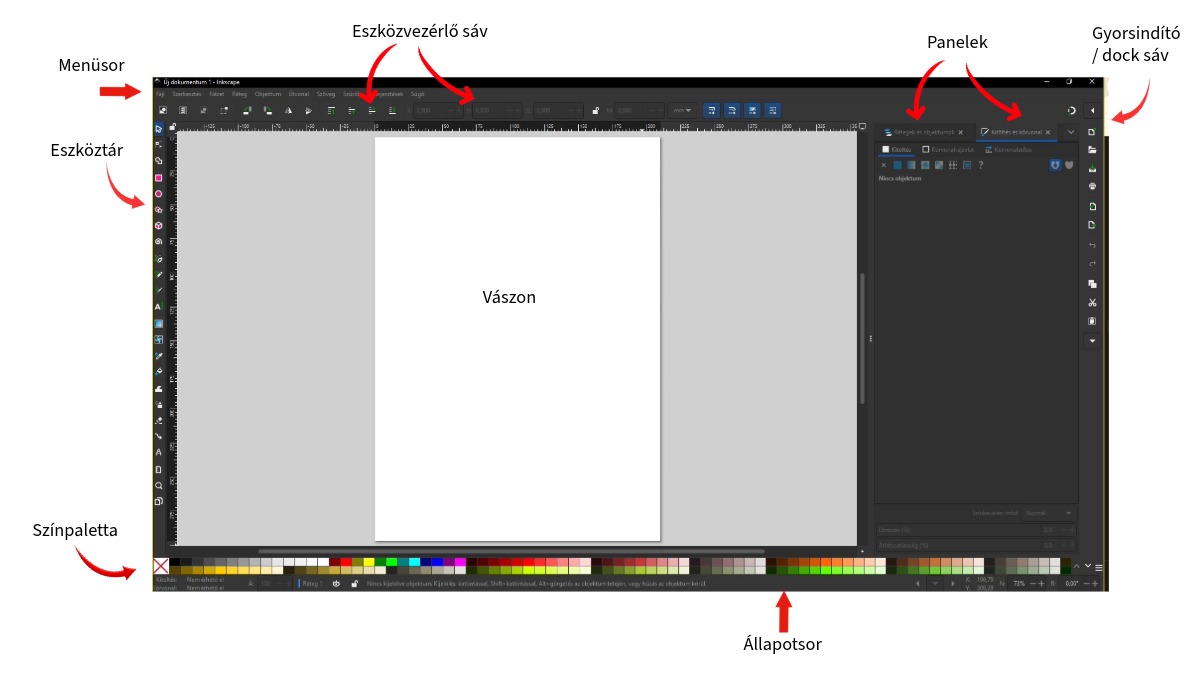Click the scissors Cut icon

(1092, 303)
